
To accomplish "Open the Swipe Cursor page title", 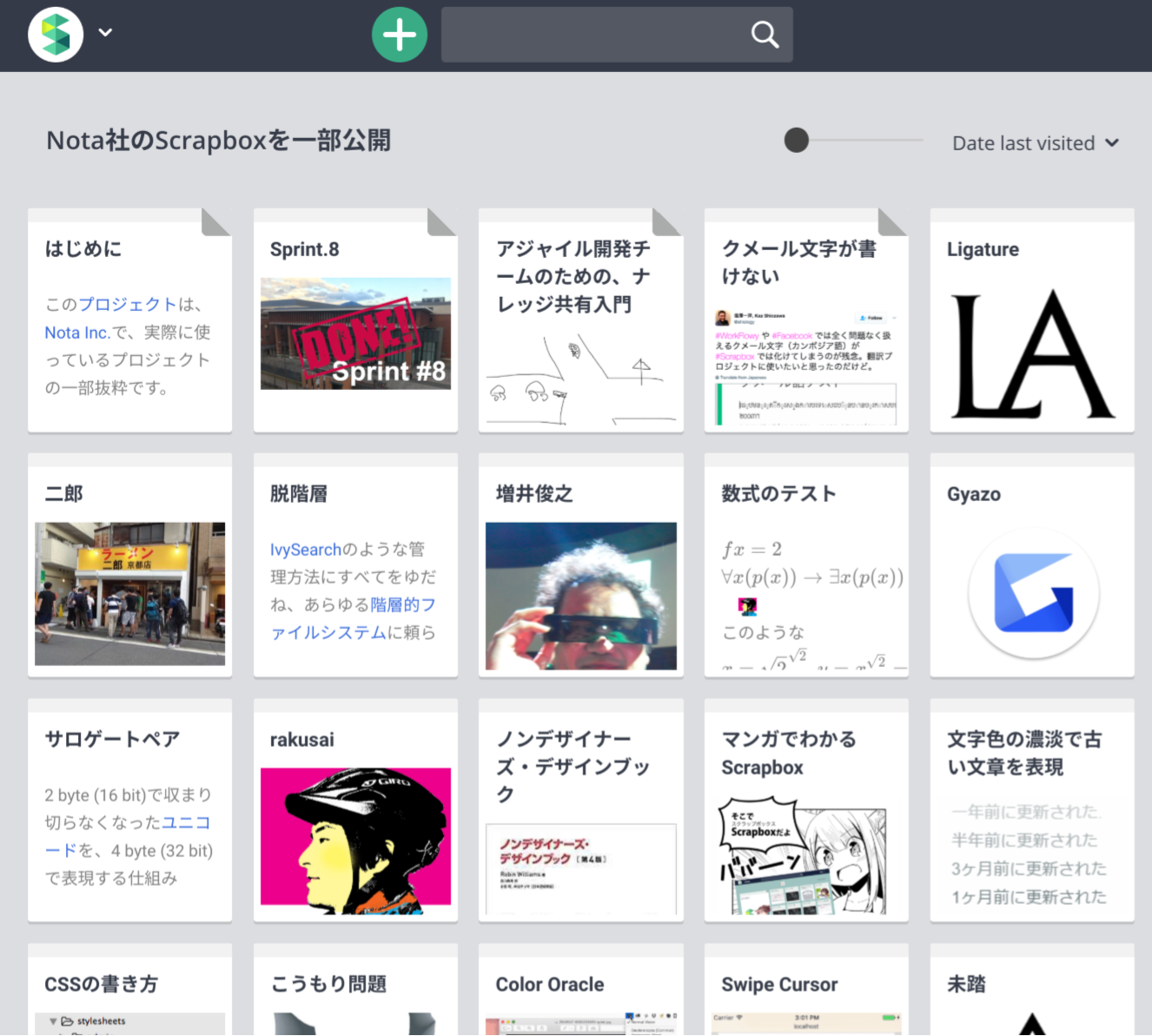I will point(779,985).
